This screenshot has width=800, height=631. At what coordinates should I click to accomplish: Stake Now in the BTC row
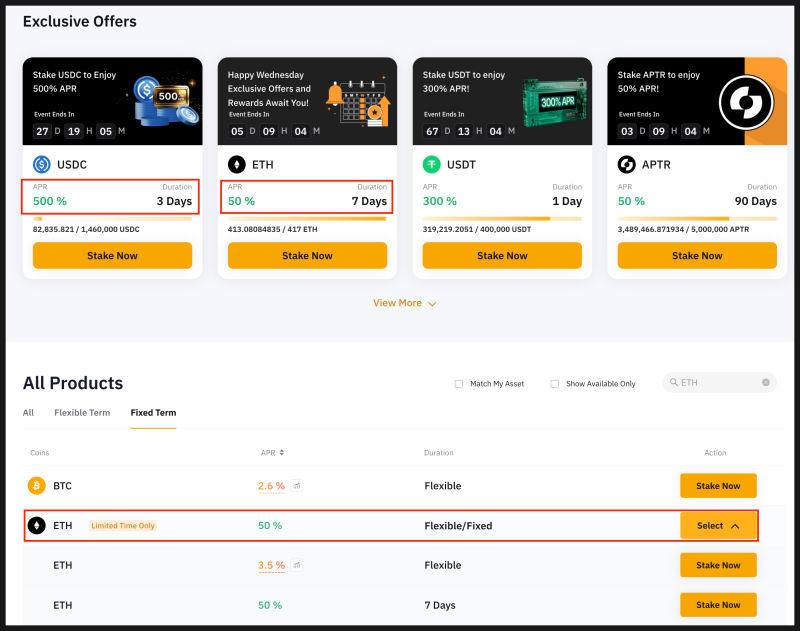(x=718, y=486)
